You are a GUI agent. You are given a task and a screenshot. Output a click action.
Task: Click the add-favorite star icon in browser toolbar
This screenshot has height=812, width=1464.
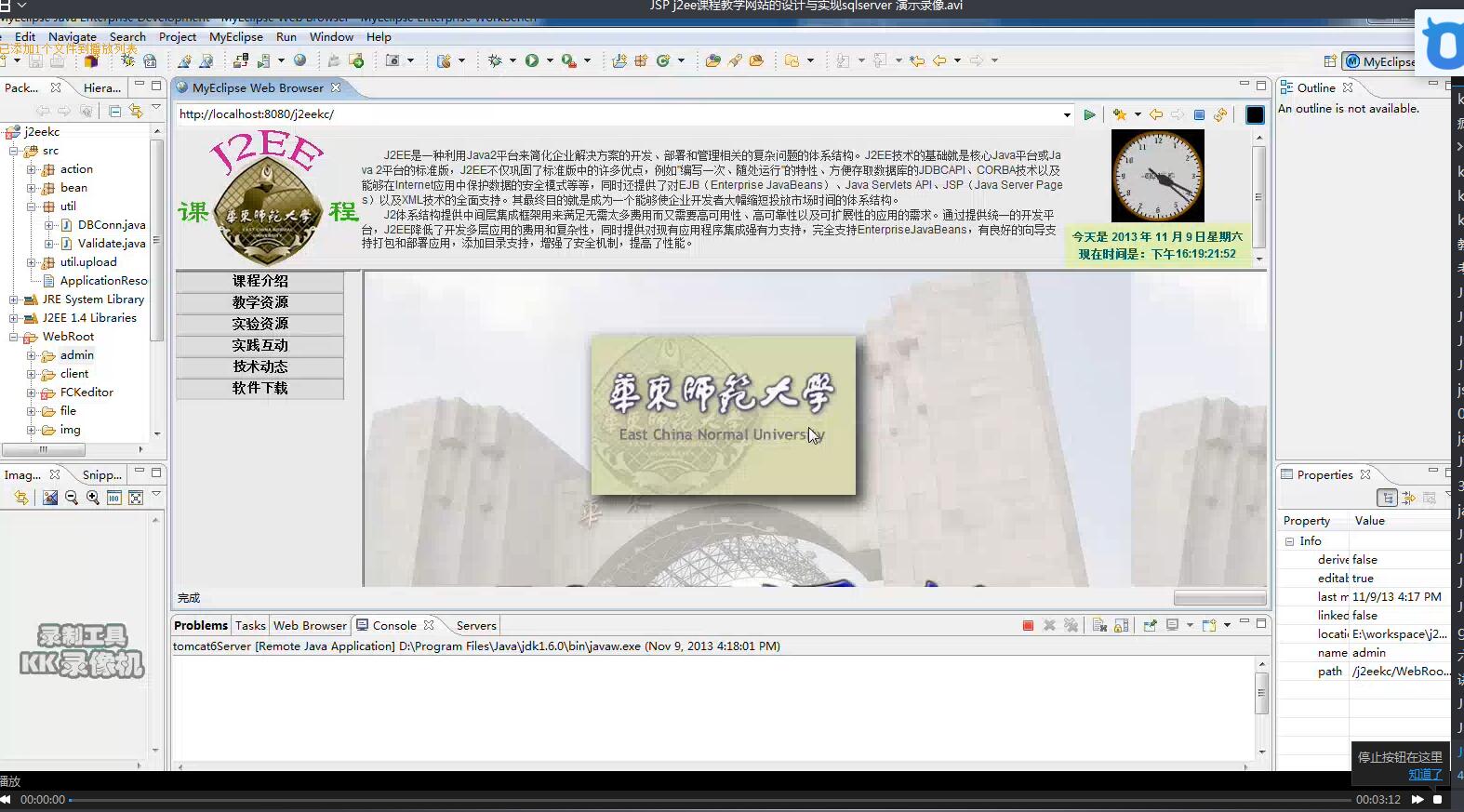click(1120, 114)
